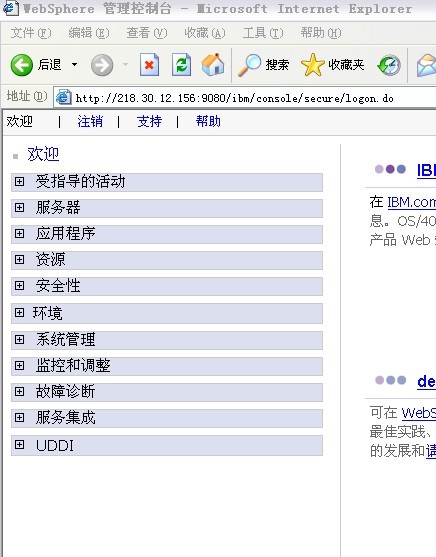
Task: Open the 'de' heading link in lower section
Action: (x=426, y=382)
